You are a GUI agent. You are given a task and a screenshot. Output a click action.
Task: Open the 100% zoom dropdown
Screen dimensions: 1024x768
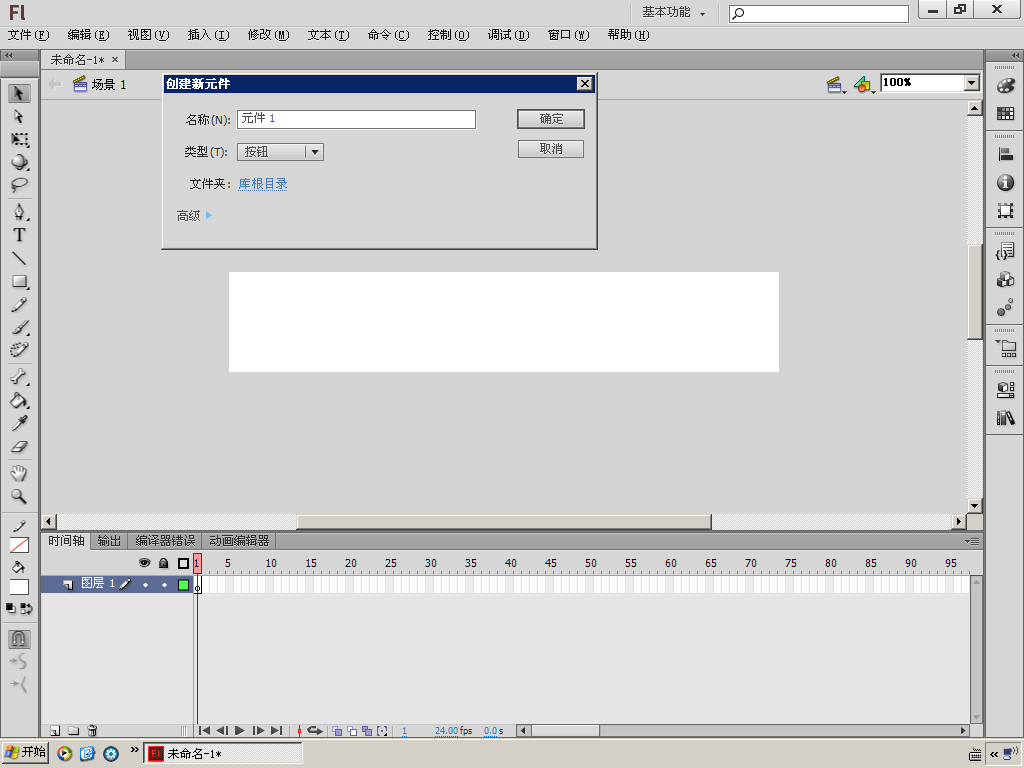coord(972,83)
